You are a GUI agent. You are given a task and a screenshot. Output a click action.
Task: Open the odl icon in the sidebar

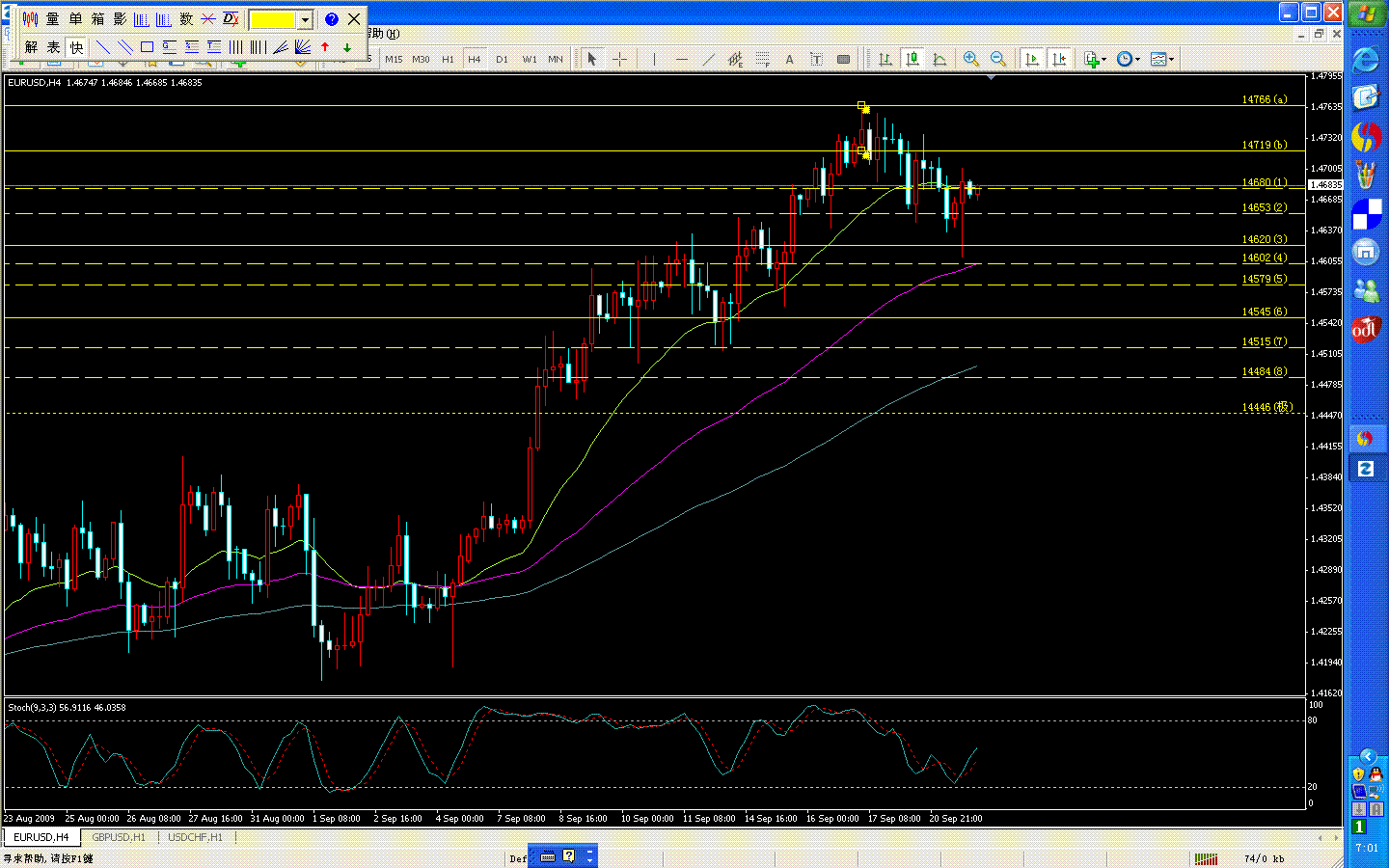coord(1366,330)
